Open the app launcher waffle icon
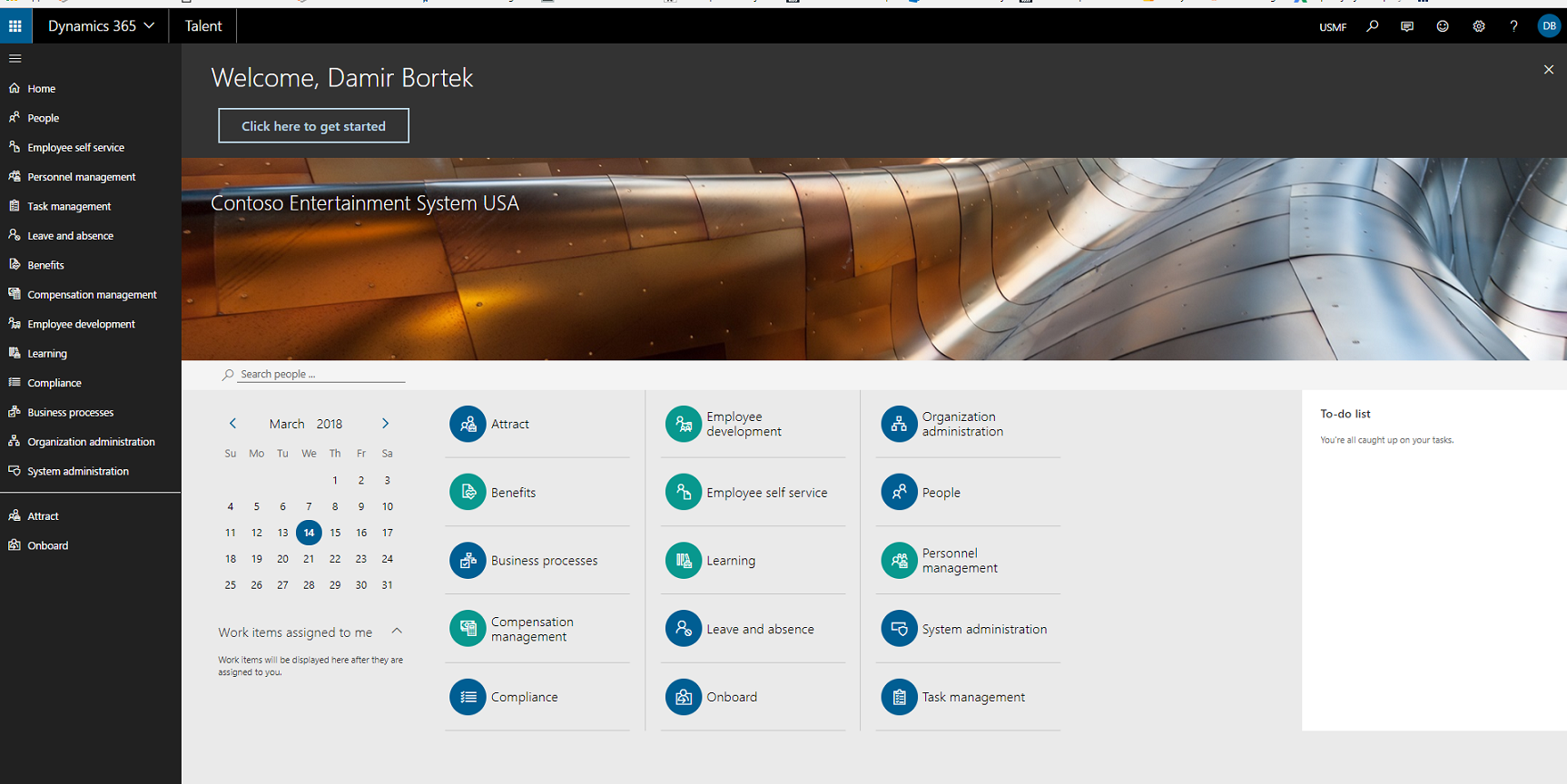This screenshot has width=1567, height=784. (15, 26)
